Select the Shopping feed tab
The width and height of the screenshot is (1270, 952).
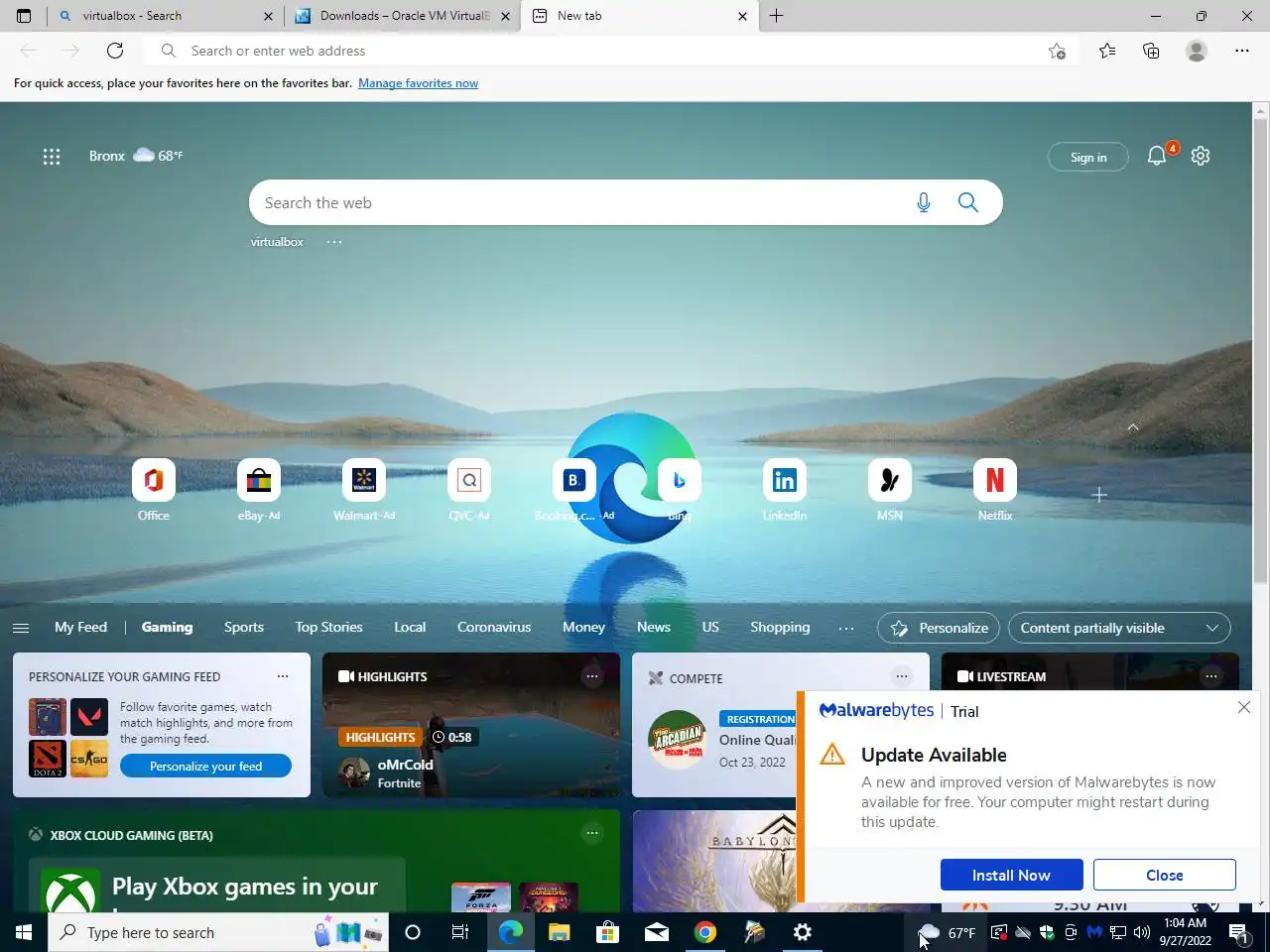tap(780, 627)
